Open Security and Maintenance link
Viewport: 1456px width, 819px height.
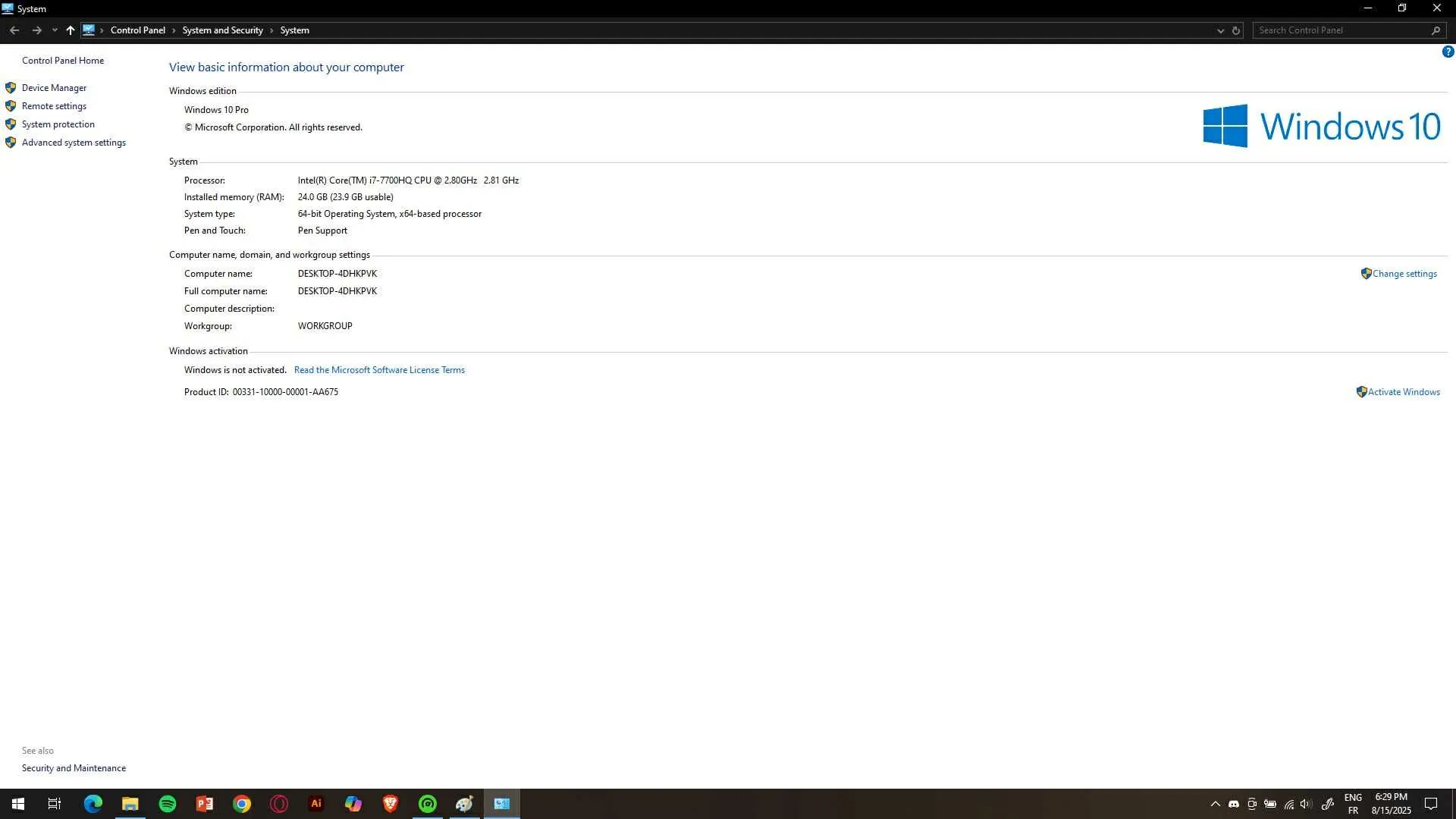pyautogui.click(x=74, y=768)
